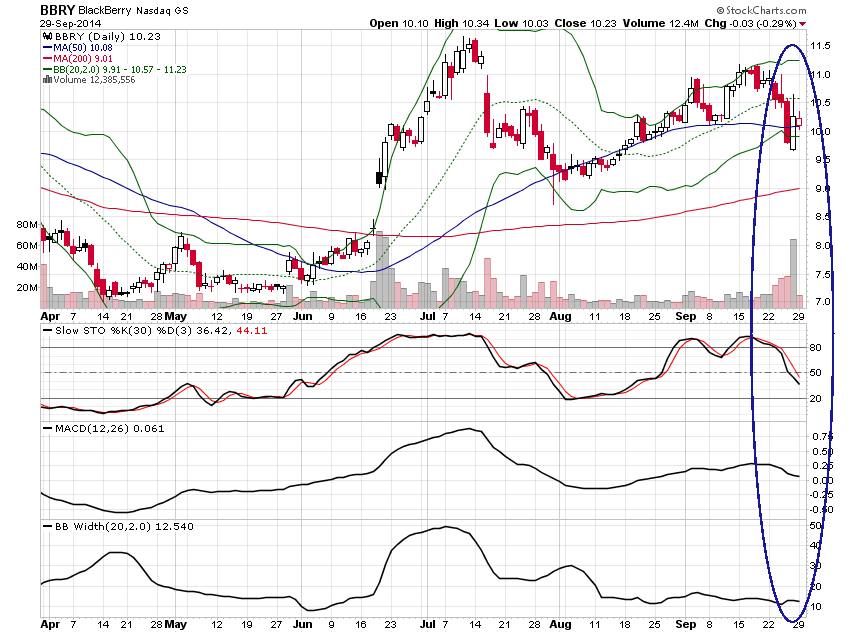Click the Jul label on the price-panel axis
This screenshot has width=850, height=633.
[428, 316]
